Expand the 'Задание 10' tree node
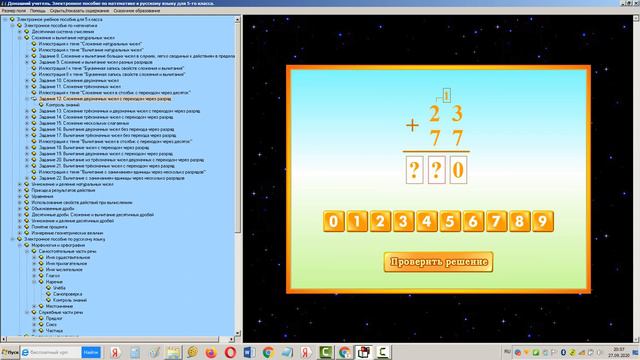Image resolution: width=640 pixels, height=360 pixels. click(x=27, y=80)
